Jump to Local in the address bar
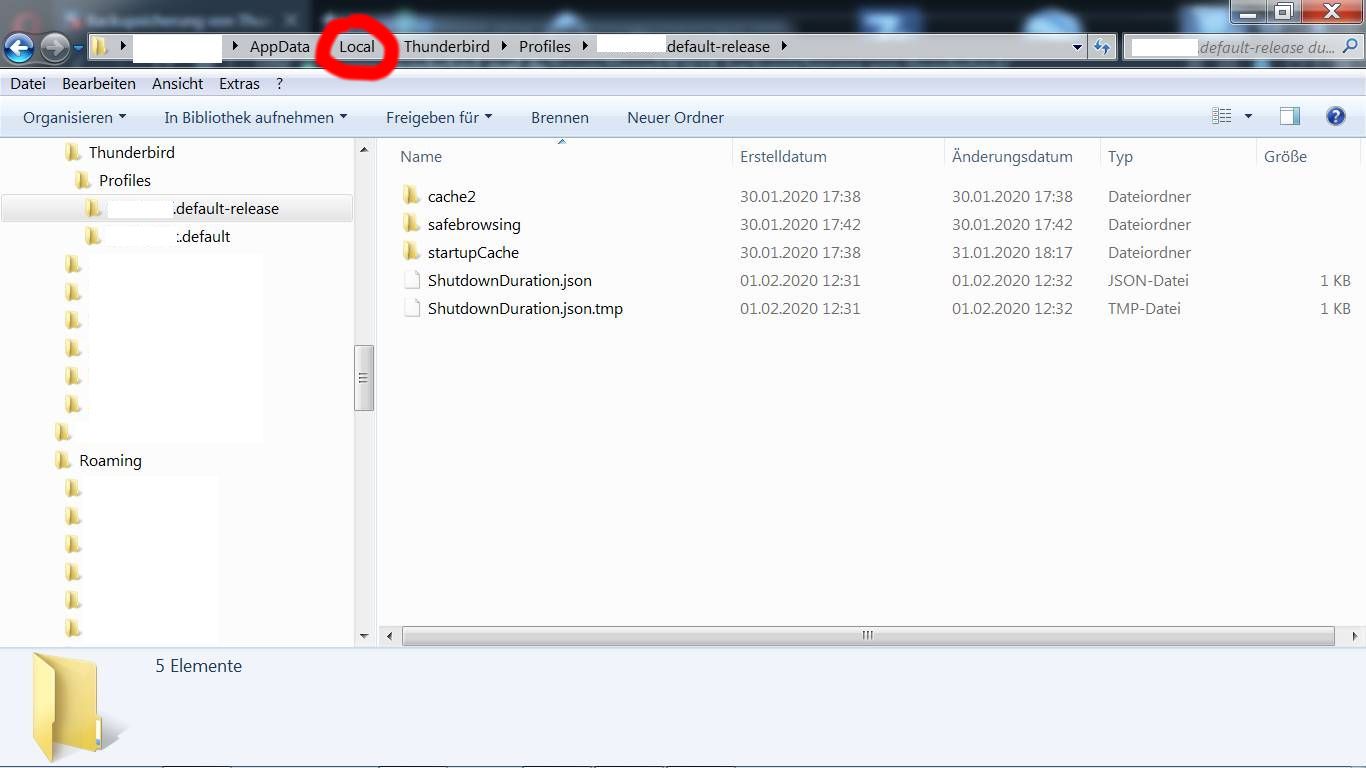 pos(357,46)
